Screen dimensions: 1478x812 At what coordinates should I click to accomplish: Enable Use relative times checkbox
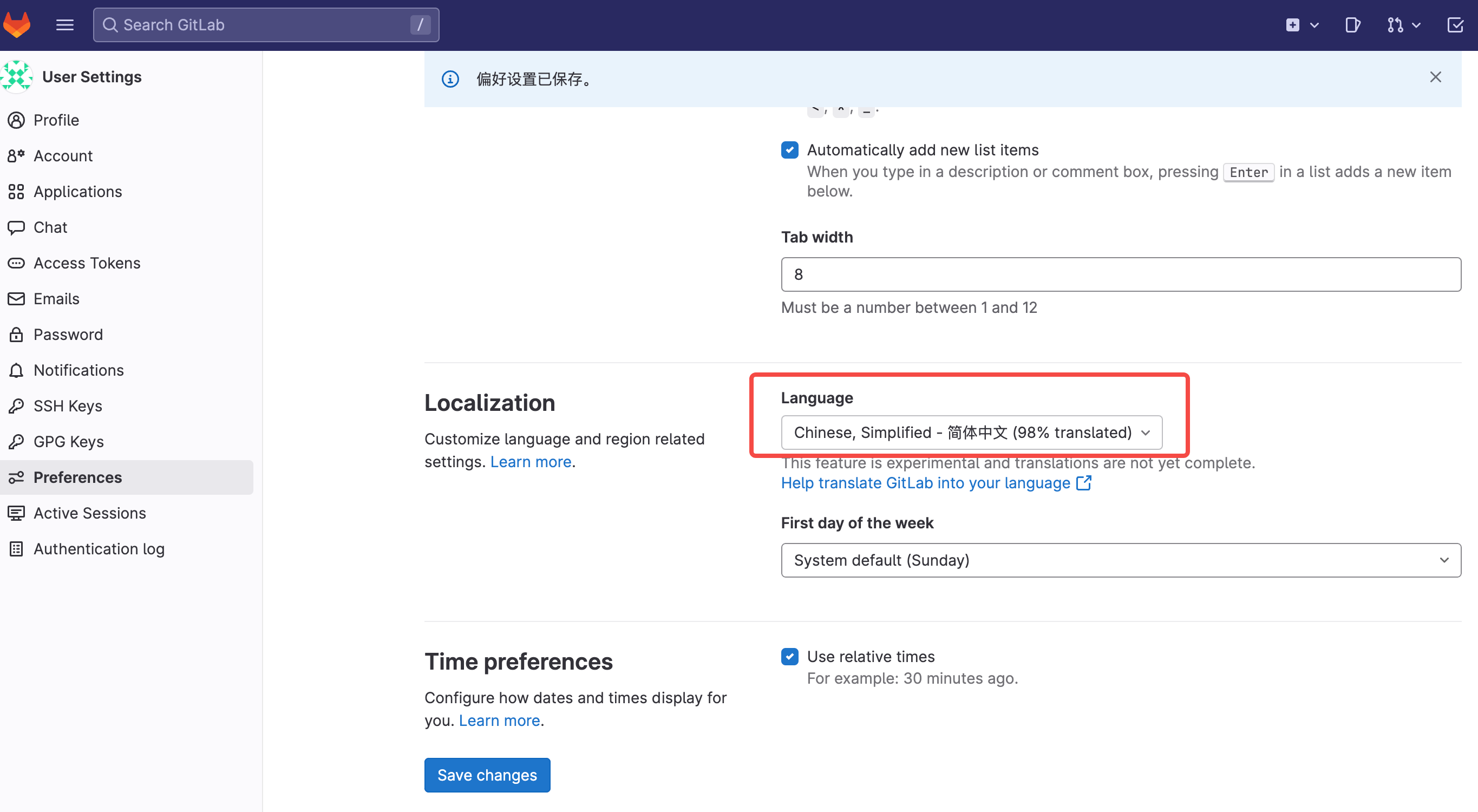790,656
